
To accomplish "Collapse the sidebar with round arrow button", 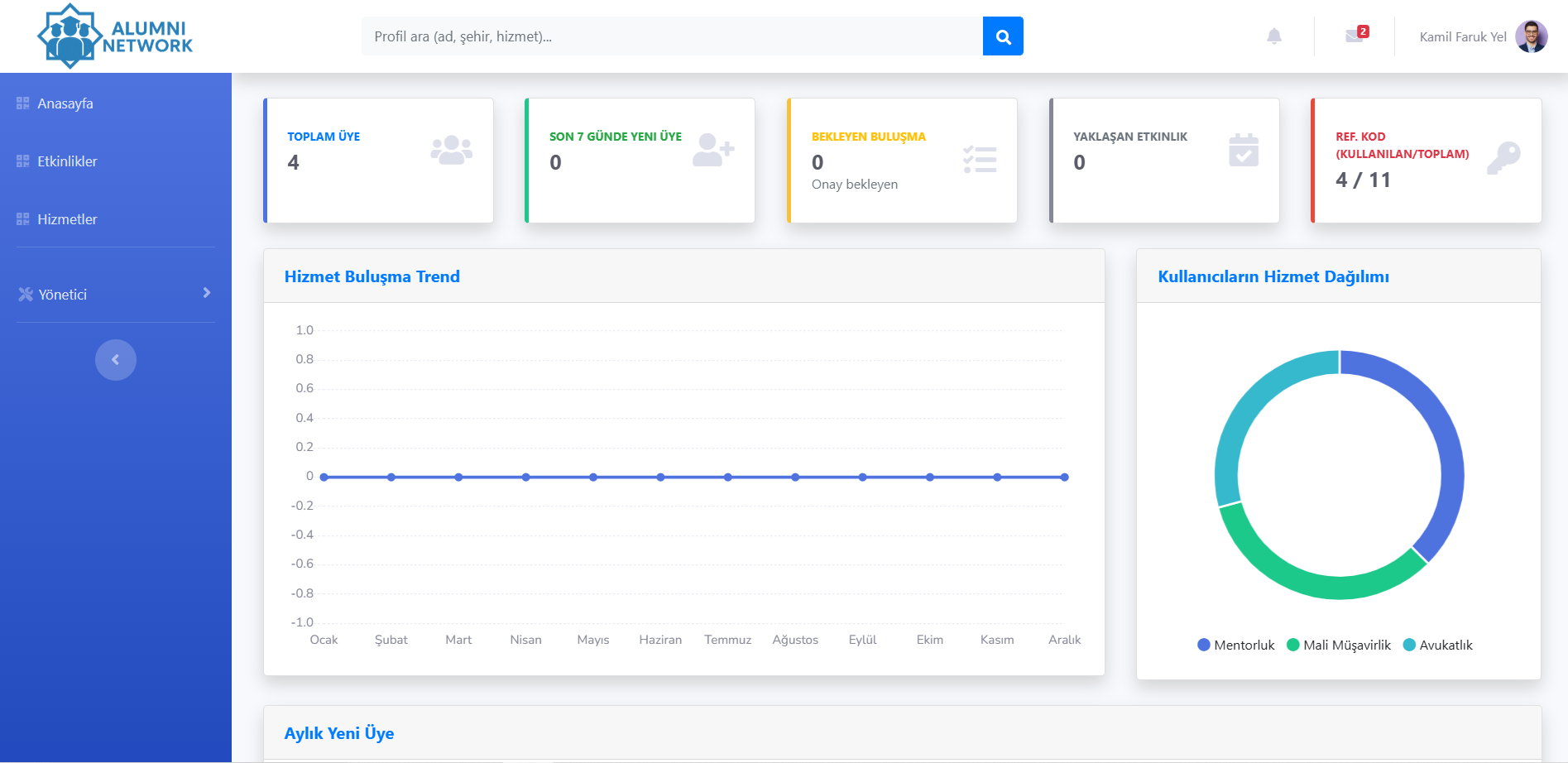I will click(x=116, y=360).
